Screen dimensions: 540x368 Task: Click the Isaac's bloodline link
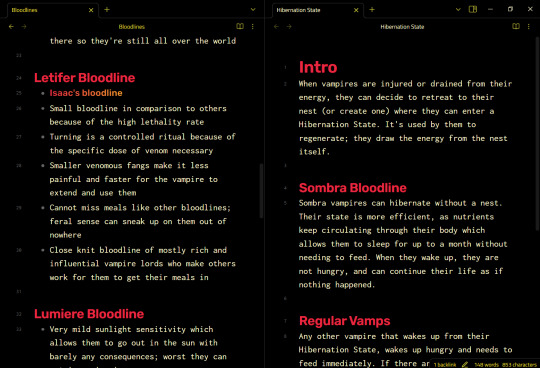pyautogui.click(x=86, y=93)
